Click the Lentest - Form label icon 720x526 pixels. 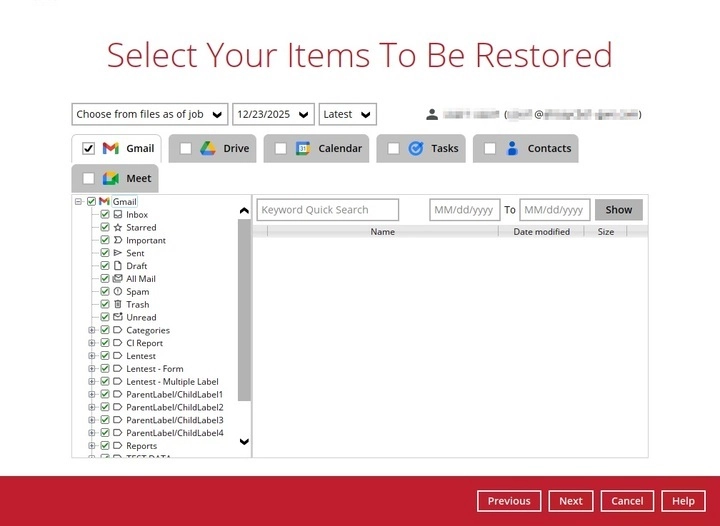click(118, 369)
